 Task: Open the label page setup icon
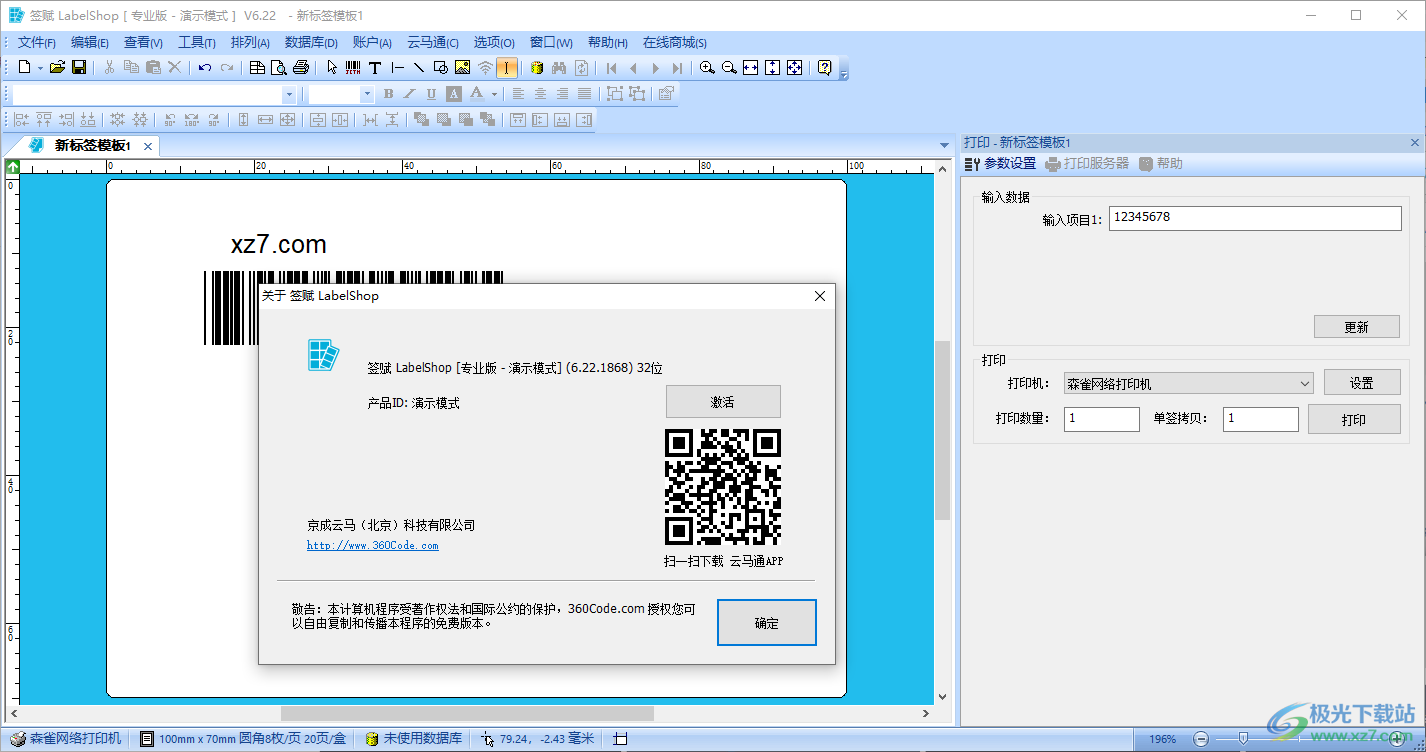click(257, 68)
